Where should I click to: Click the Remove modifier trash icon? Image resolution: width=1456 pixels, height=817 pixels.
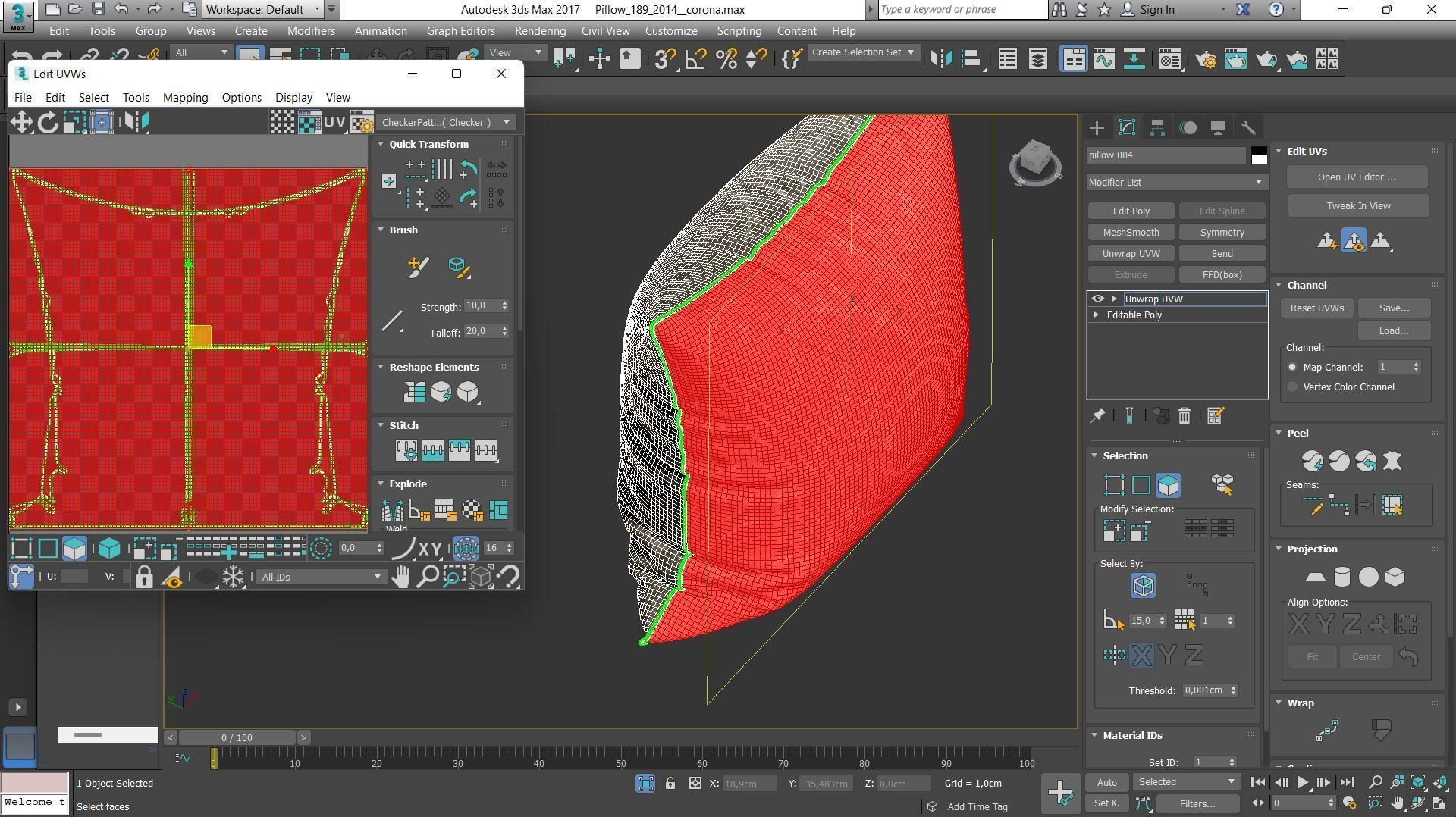(1185, 416)
